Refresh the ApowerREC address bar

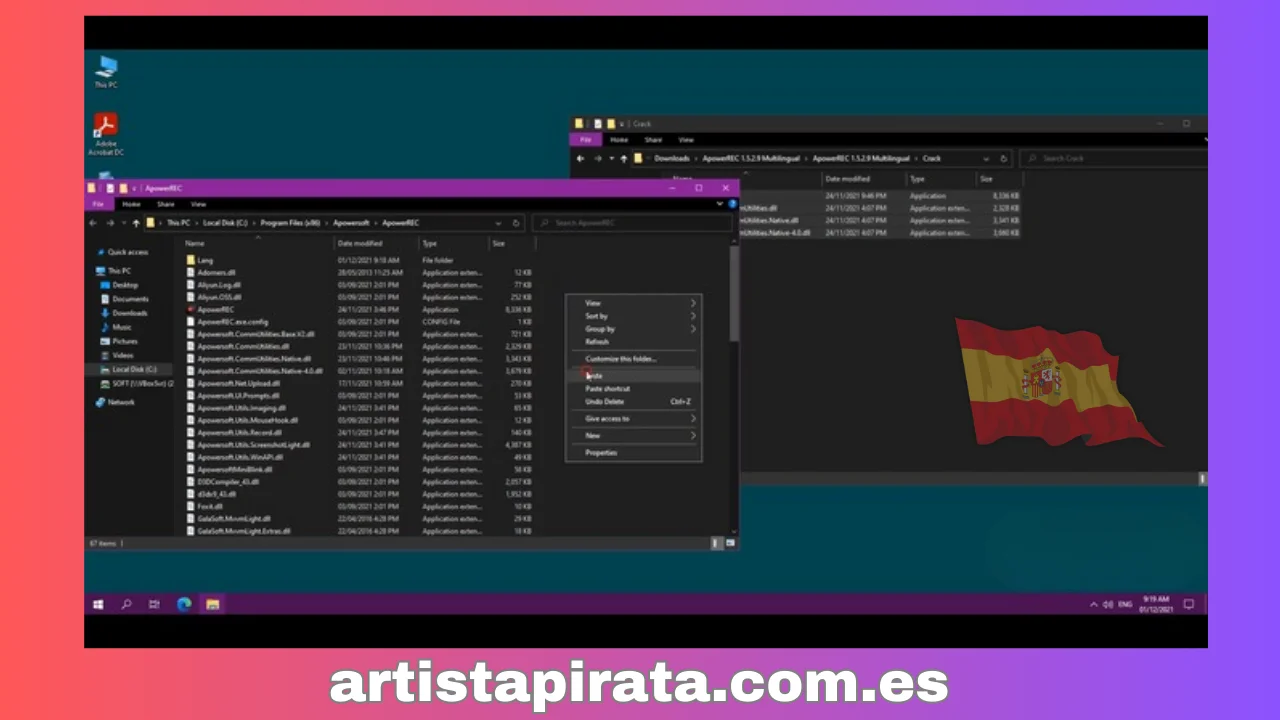pos(516,223)
